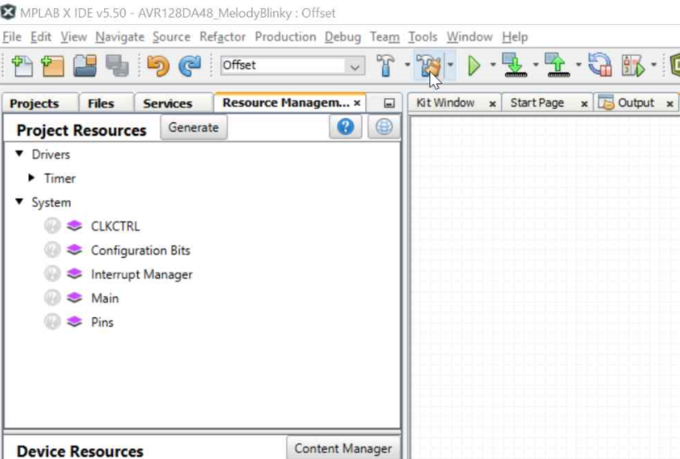Click the Read Device Memory icon
Viewport: 680px width, 459px height.
click(x=558, y=65)
